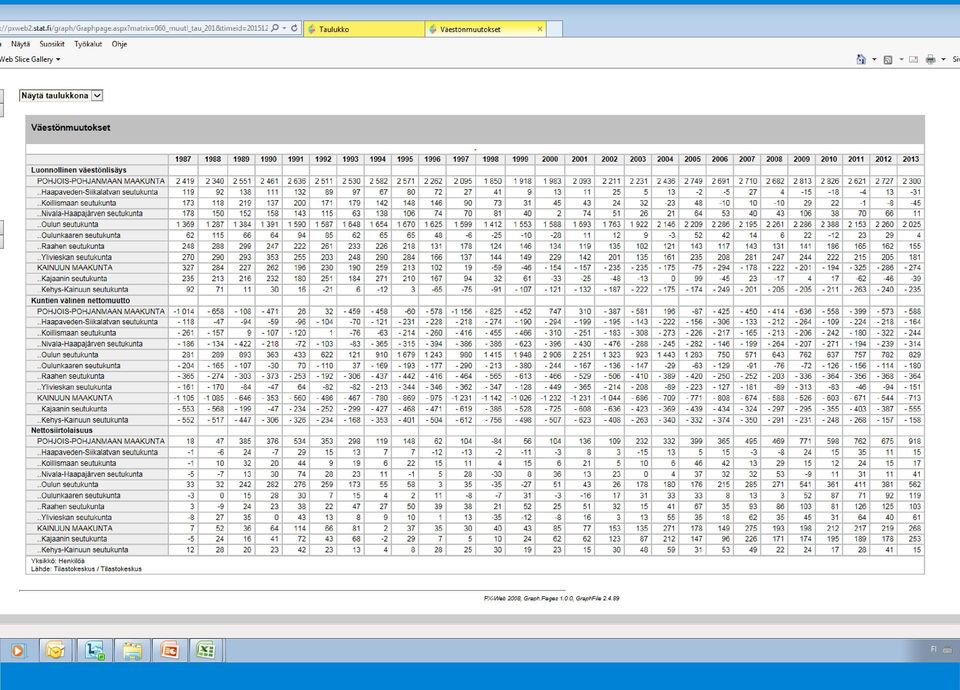
Task: Click Koillismaan seutukunta row under Luonnollinen väestönlisäys
Action: [x=77, y=203]
